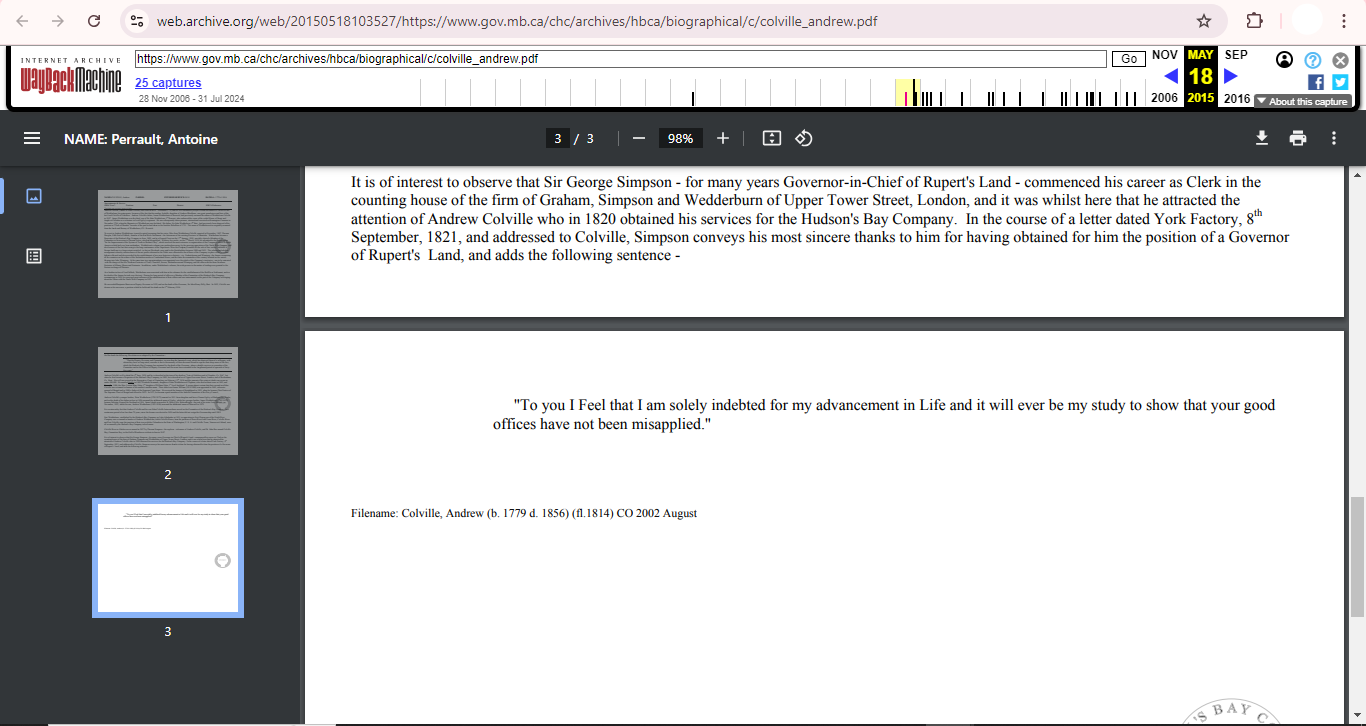Zoom in the PDF
The width and height of the screenshot is (1366, 726).
point(723,138)
